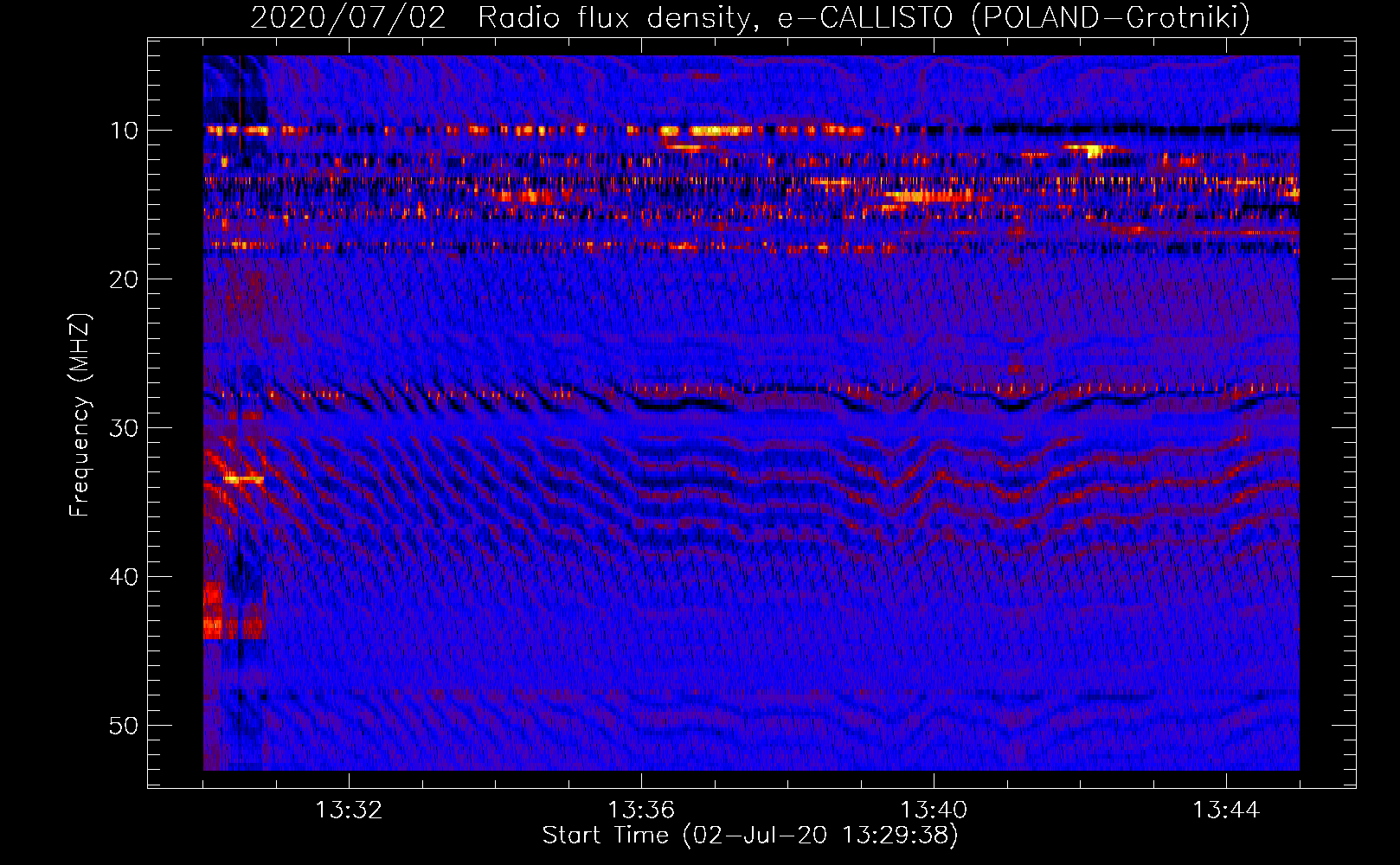1400x865 pixels.
Task: Click the 40 frequency tick label
Action: [125, 577]
